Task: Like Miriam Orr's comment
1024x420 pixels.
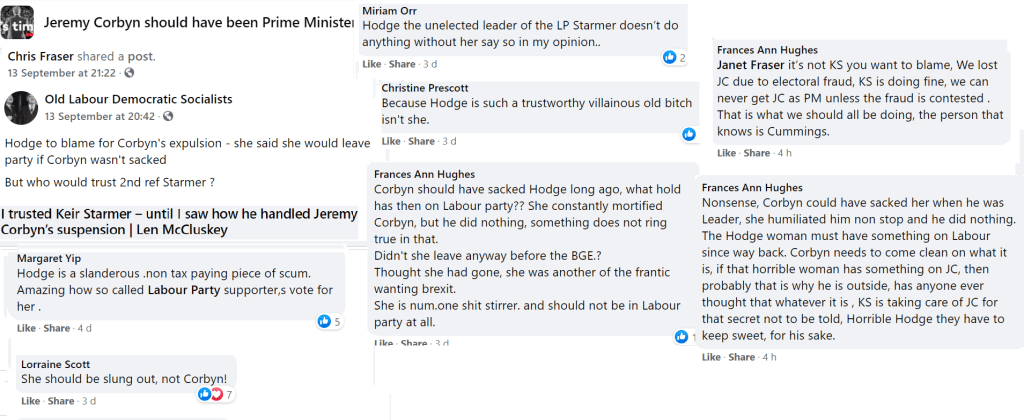Action: 370,64
